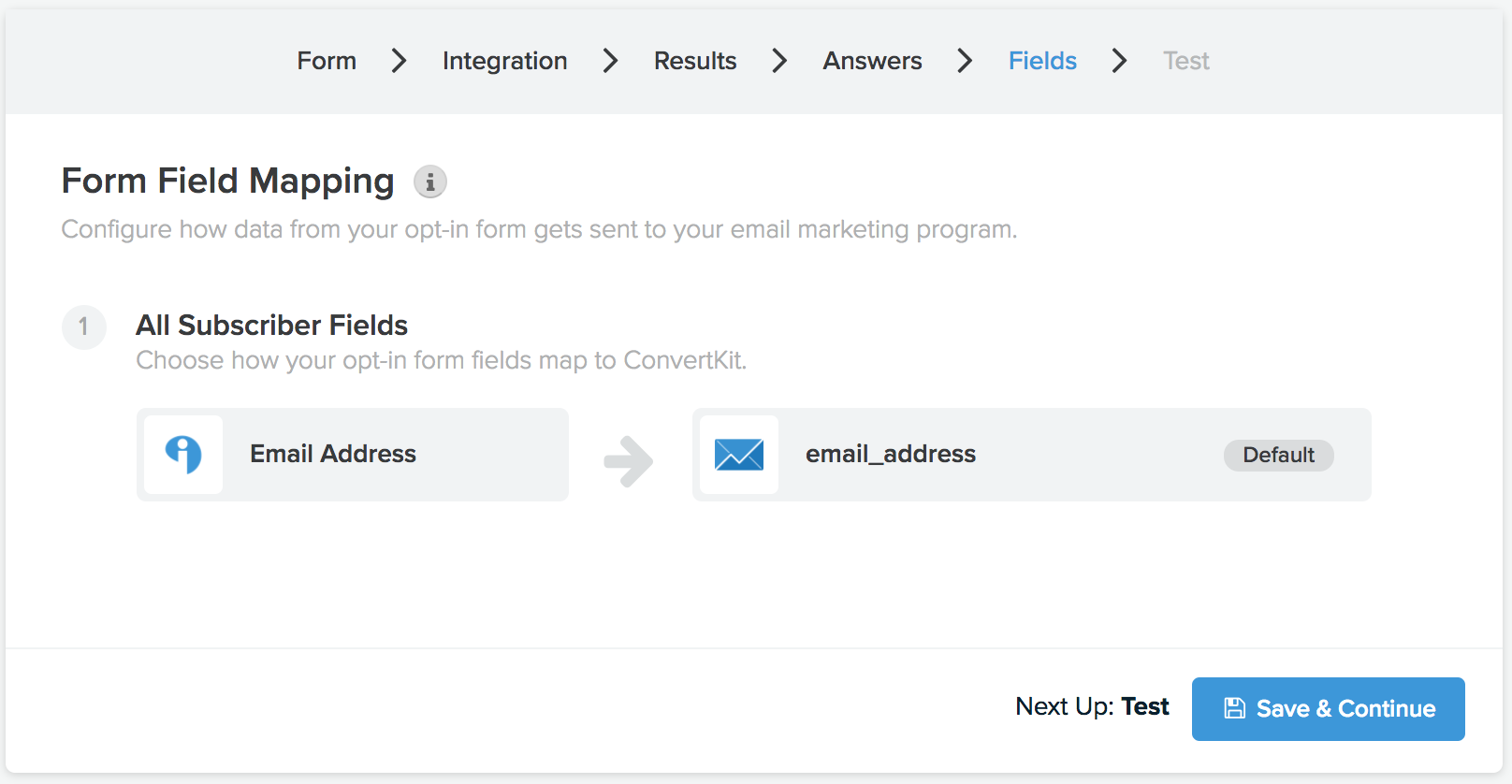Screen dimensions: 1512x784
Task: Click the info icon beside Form Field Mapping
Action: [430, 181]
